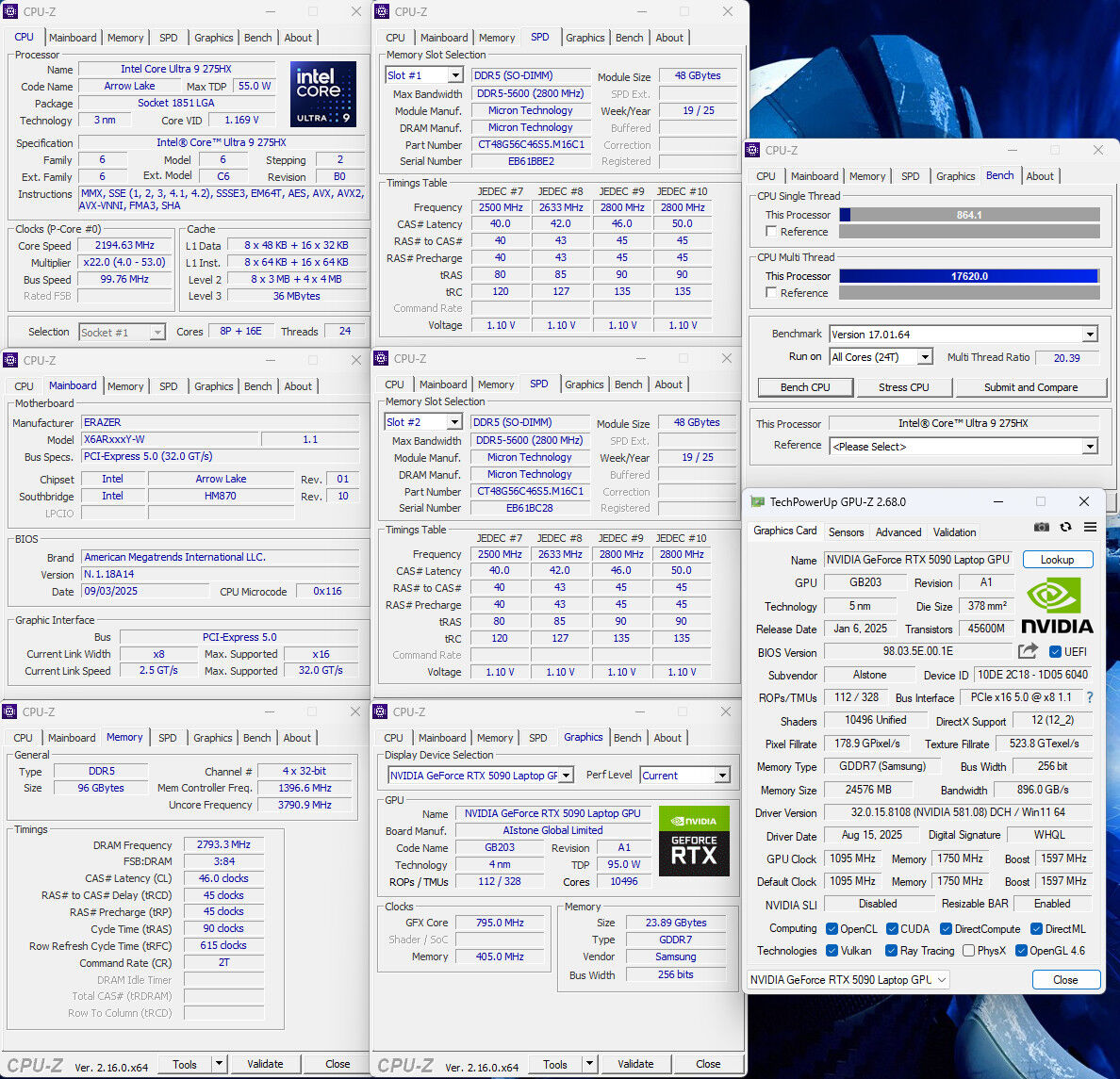This screenshot has height=1079, width=1120.
Task: Click the GPU-Z title bar app icon
Action: (x=757, y=502)
